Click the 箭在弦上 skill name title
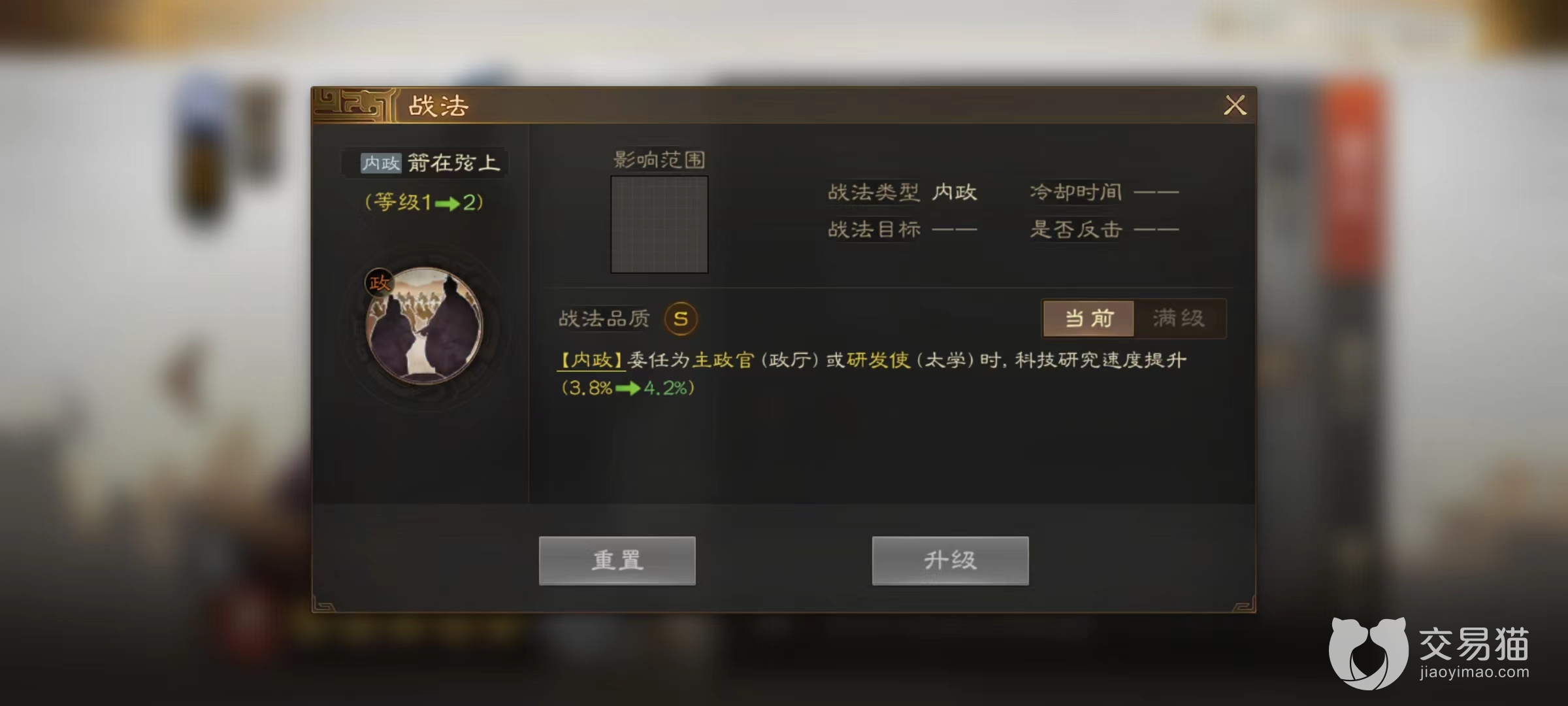The height and width of the screenshot is (706, 1568). tap(454, 163)
